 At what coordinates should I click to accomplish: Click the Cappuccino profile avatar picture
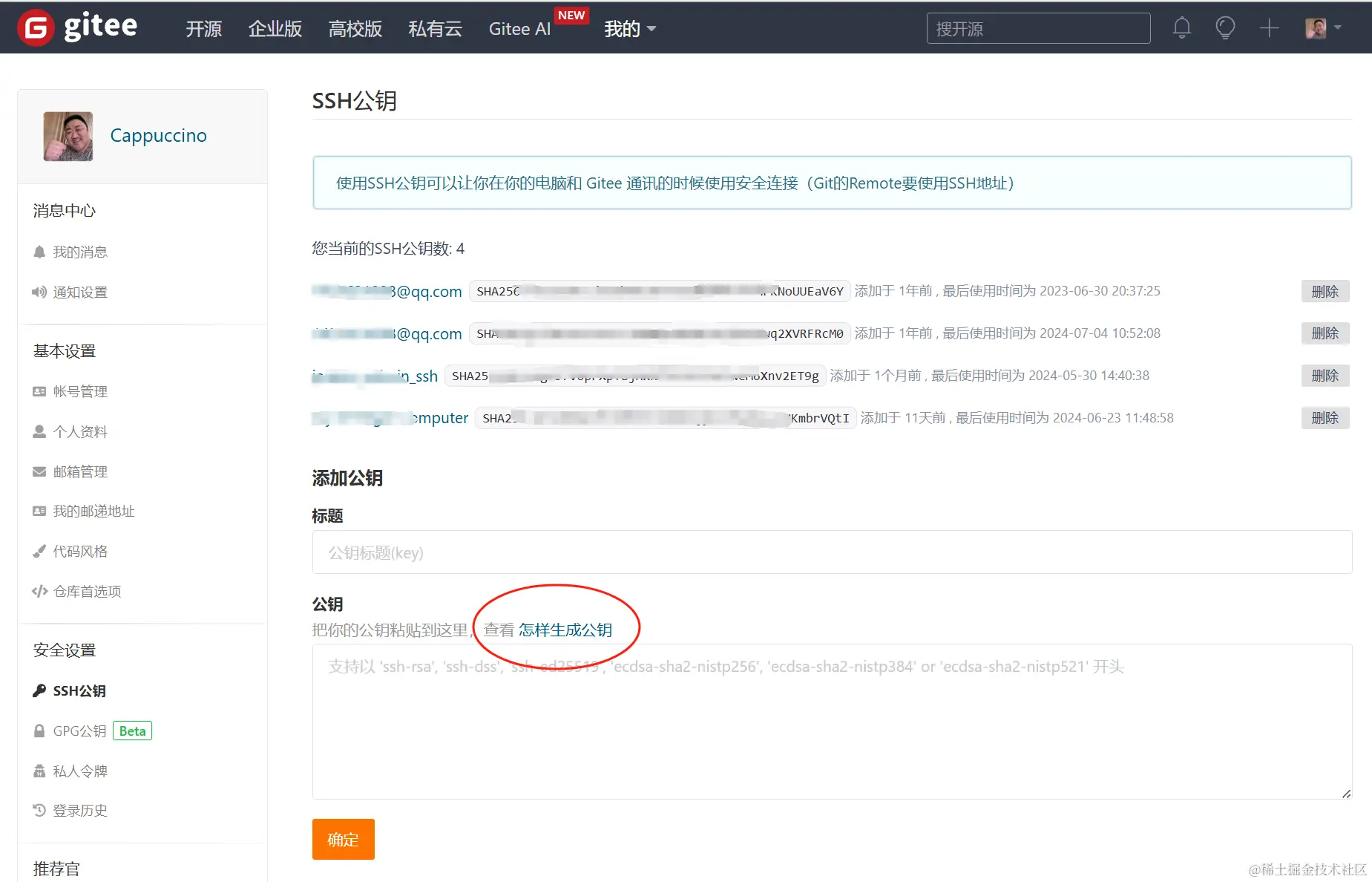click(68, 137)
